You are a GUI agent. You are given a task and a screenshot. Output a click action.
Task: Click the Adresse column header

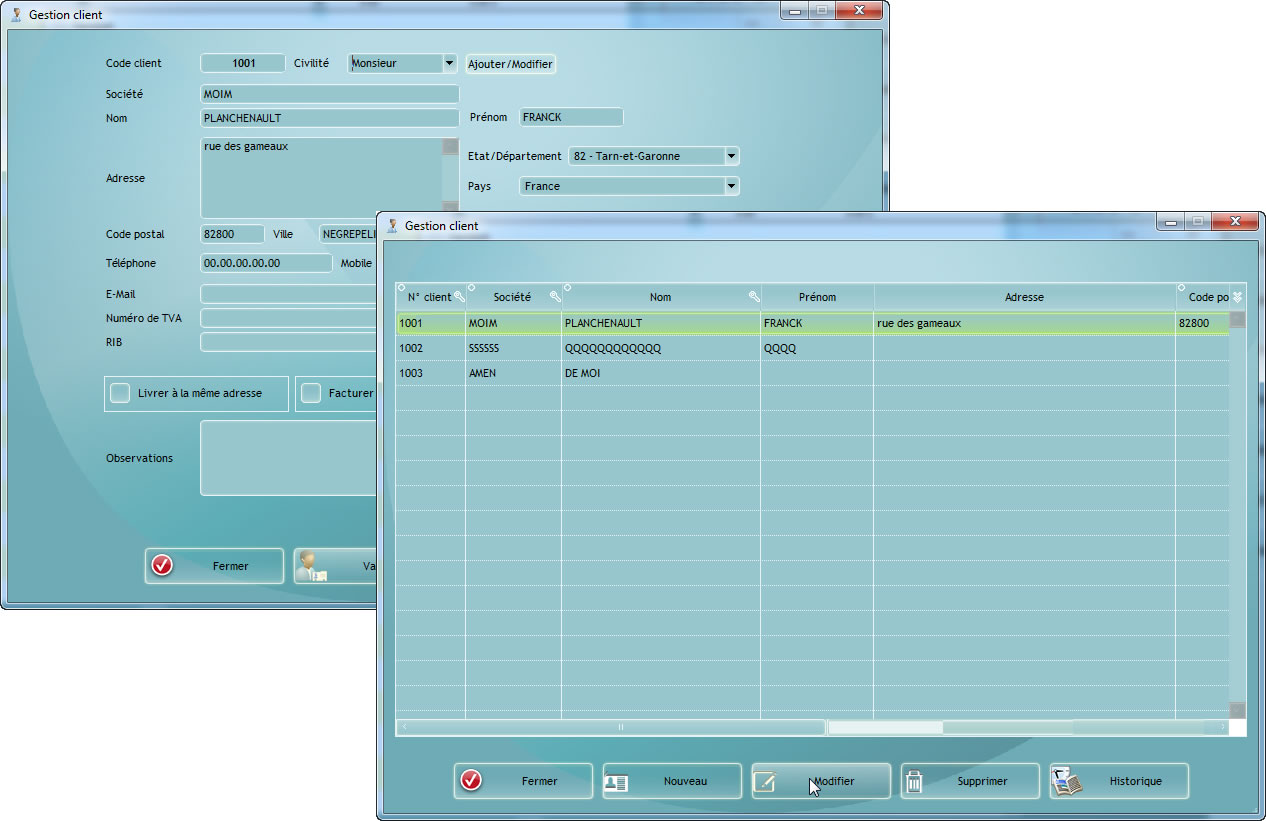click(1024, 297)
